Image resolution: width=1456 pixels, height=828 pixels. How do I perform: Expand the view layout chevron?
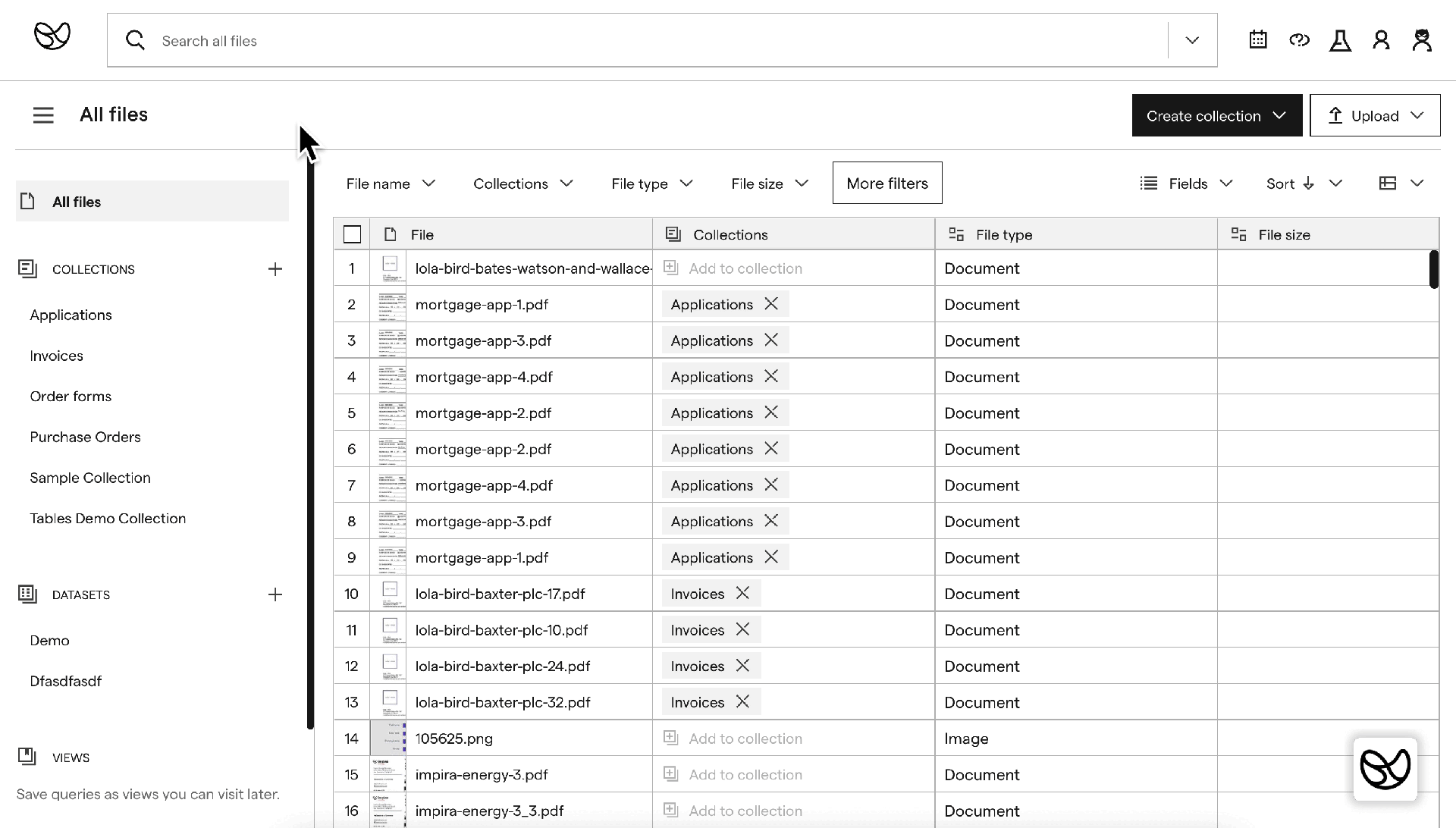1417,183
